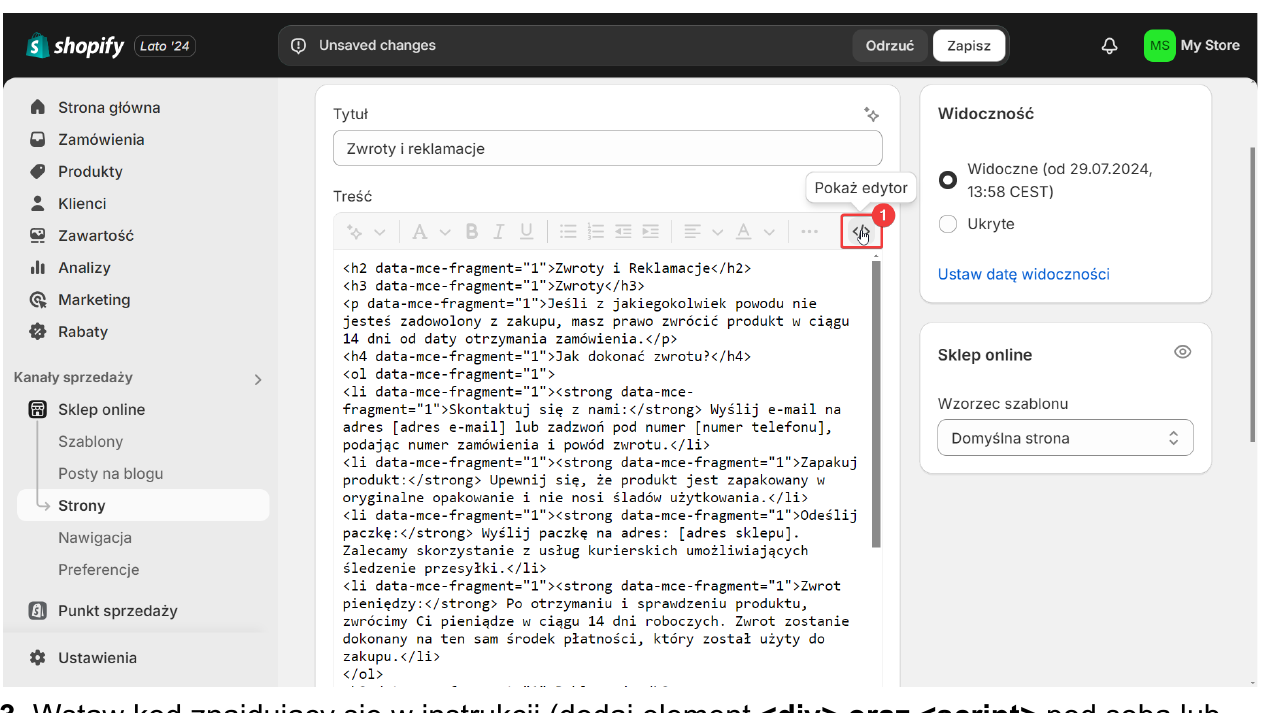Insert a numbered list
This screenshot has width=1261, height=713.
[x=596, y=232]
